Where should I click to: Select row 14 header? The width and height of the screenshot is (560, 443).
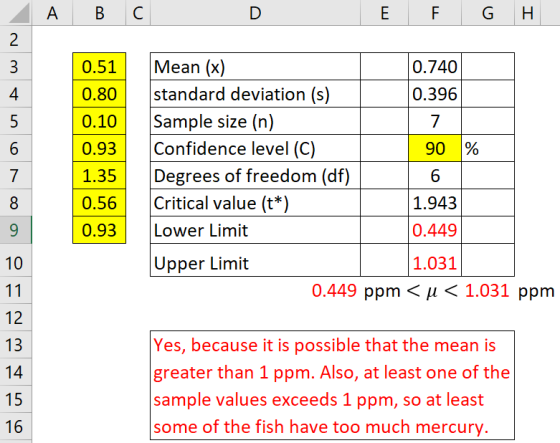coord(16,372)
